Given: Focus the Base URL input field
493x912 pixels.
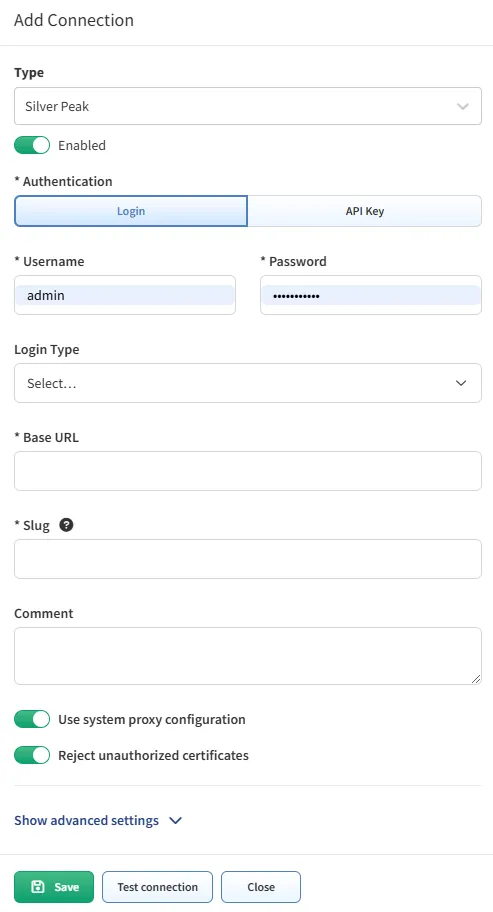Looking at the screenshot, I should pyautogui.click(x=248, y=471).
